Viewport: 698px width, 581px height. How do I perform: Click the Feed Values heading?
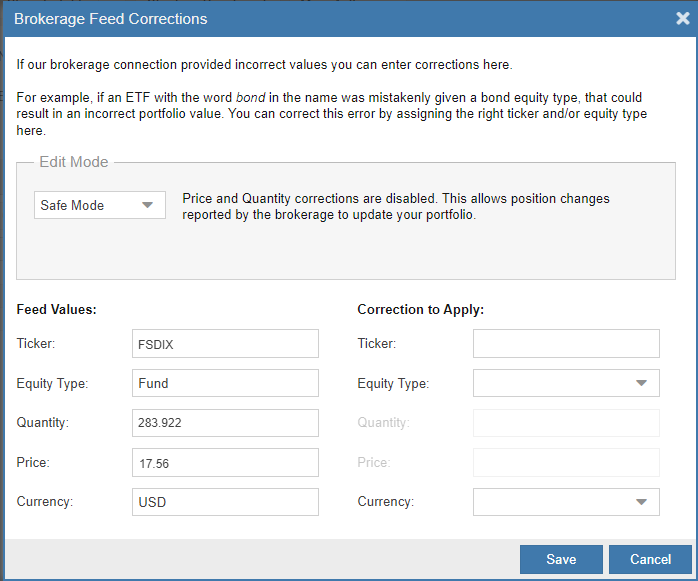coord(56,310)
